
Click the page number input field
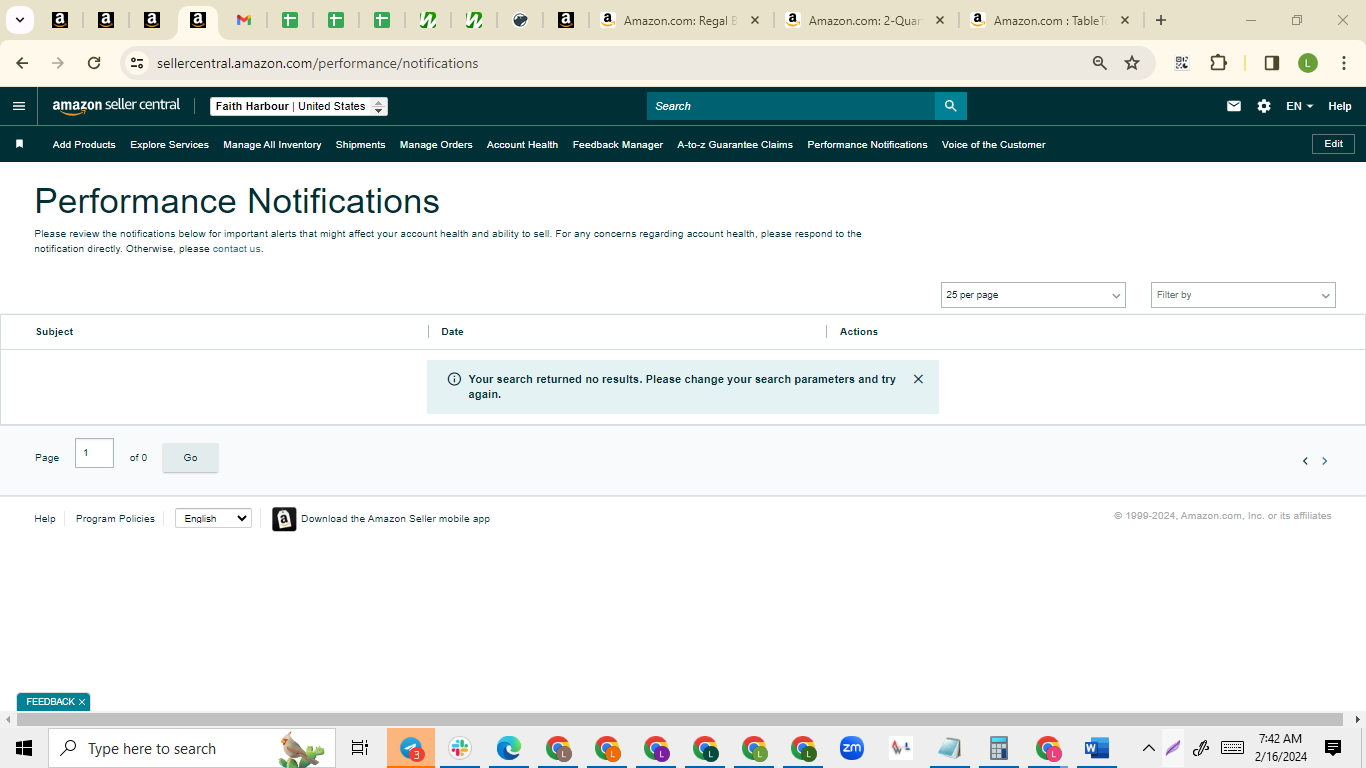point(94,453)
